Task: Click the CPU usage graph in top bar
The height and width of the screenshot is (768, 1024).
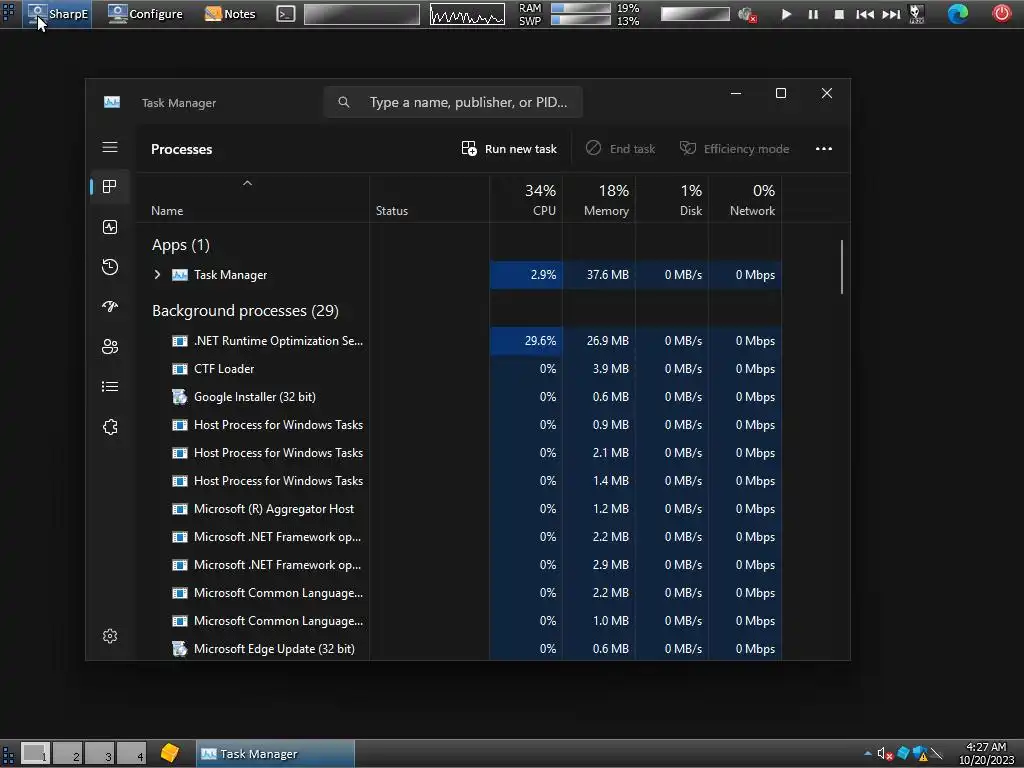Action: point(467,14)
